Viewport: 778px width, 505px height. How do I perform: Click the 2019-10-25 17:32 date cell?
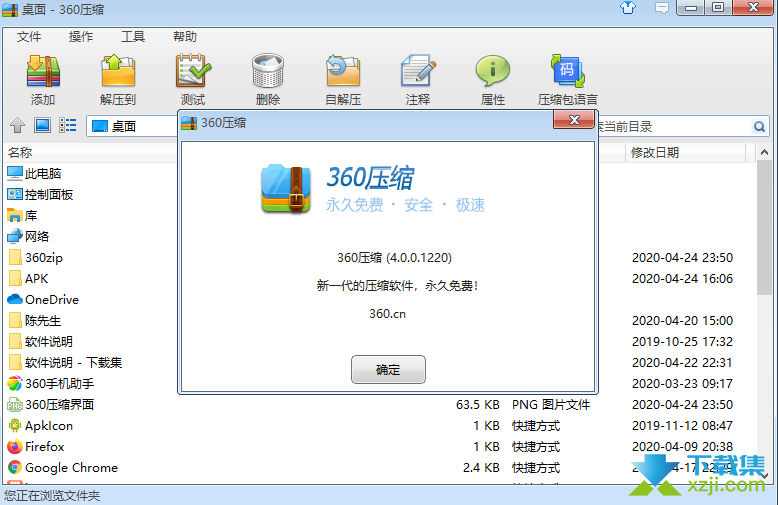coord(682,341)
